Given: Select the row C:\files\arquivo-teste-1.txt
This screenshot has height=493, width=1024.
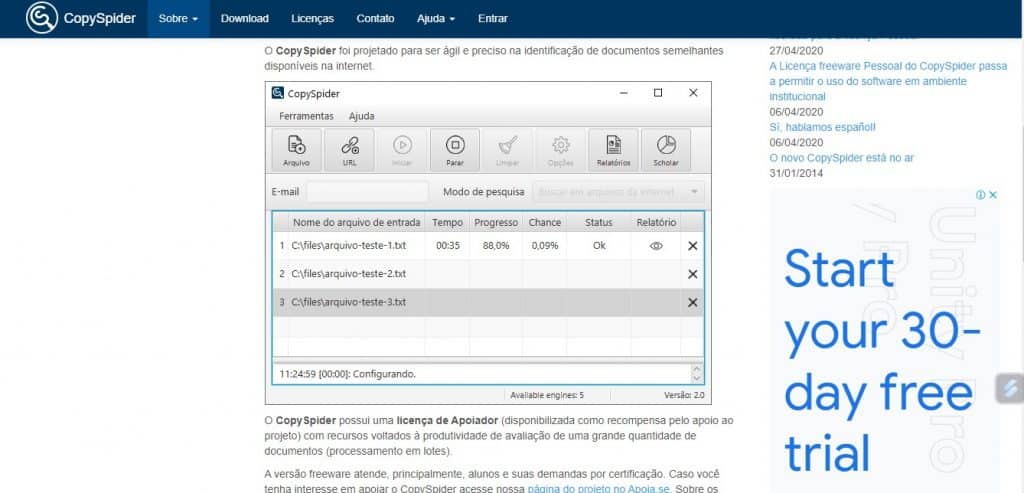Looking at the screenshot, I should tap(488, 246).
